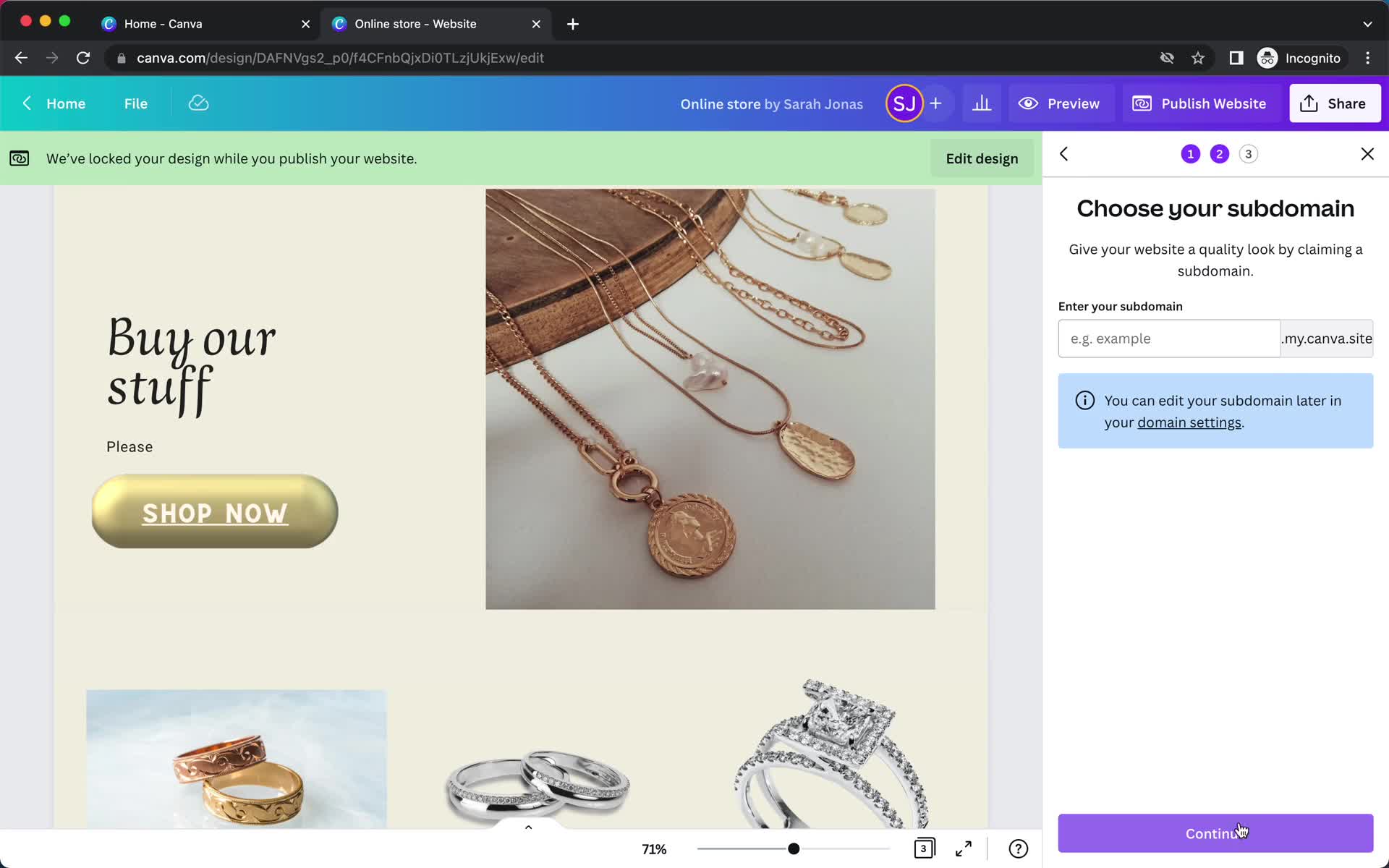
Task: Click the fit-to-screen expand icon
Action: tap(964, 848)
